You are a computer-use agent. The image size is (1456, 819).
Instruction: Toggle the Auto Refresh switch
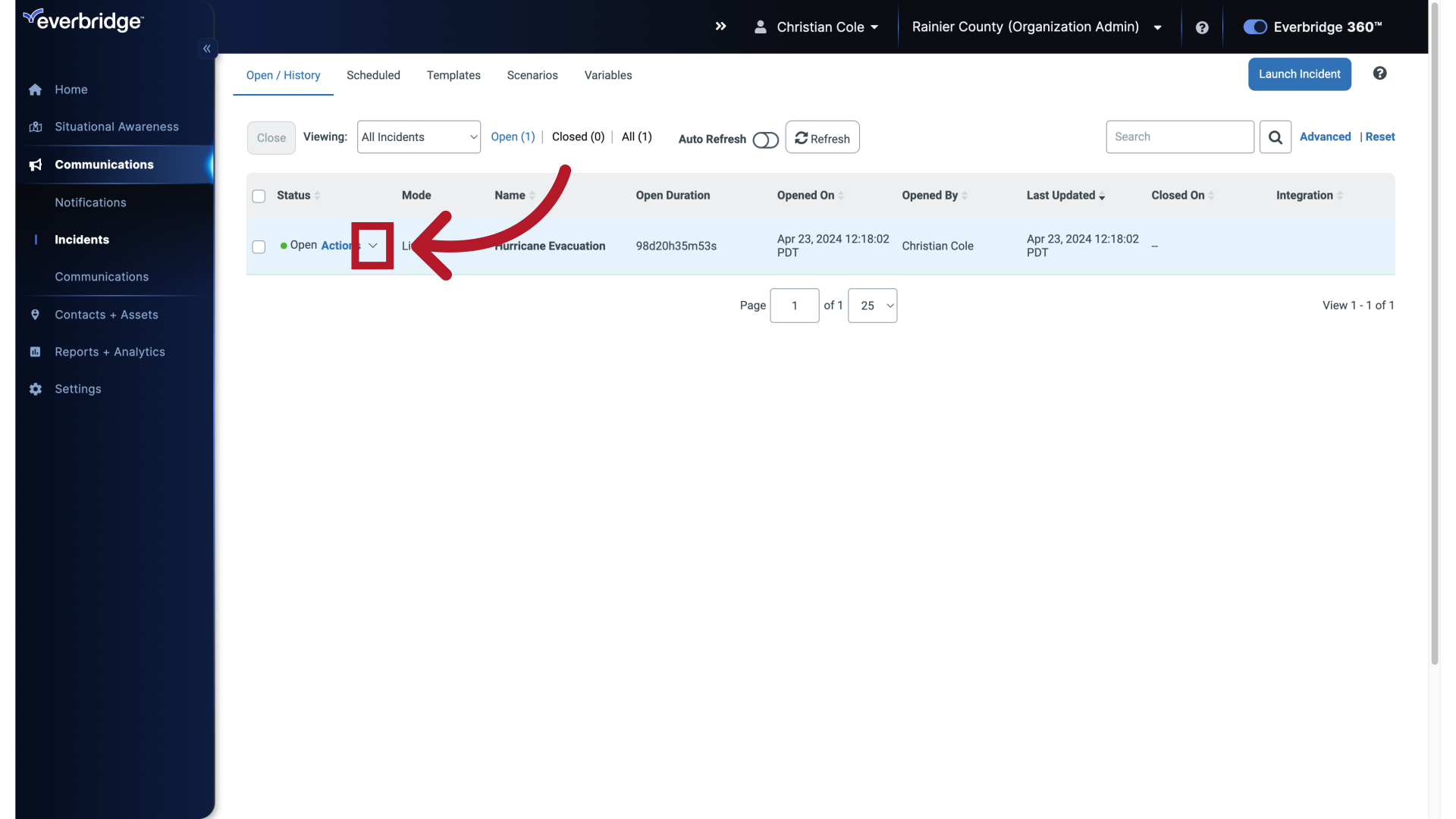tap(766, 140)
